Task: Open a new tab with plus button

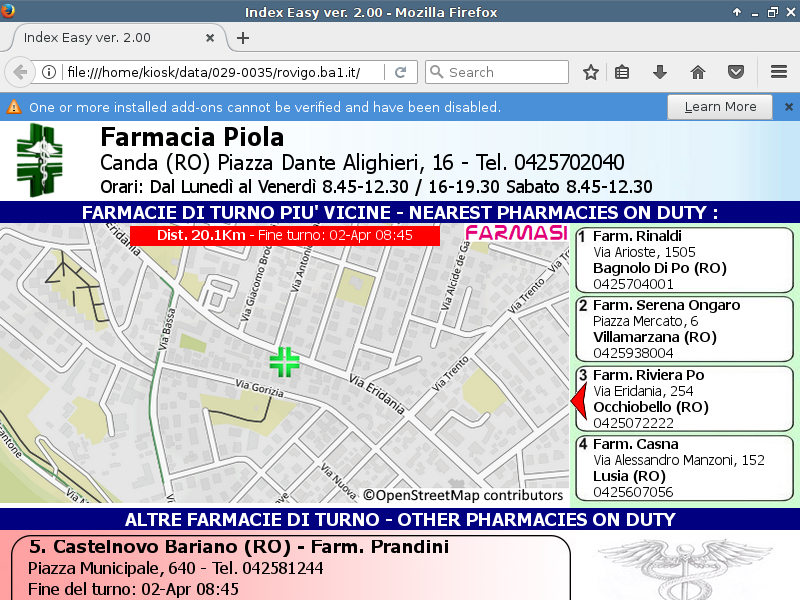Action: [x=242, y=38]
